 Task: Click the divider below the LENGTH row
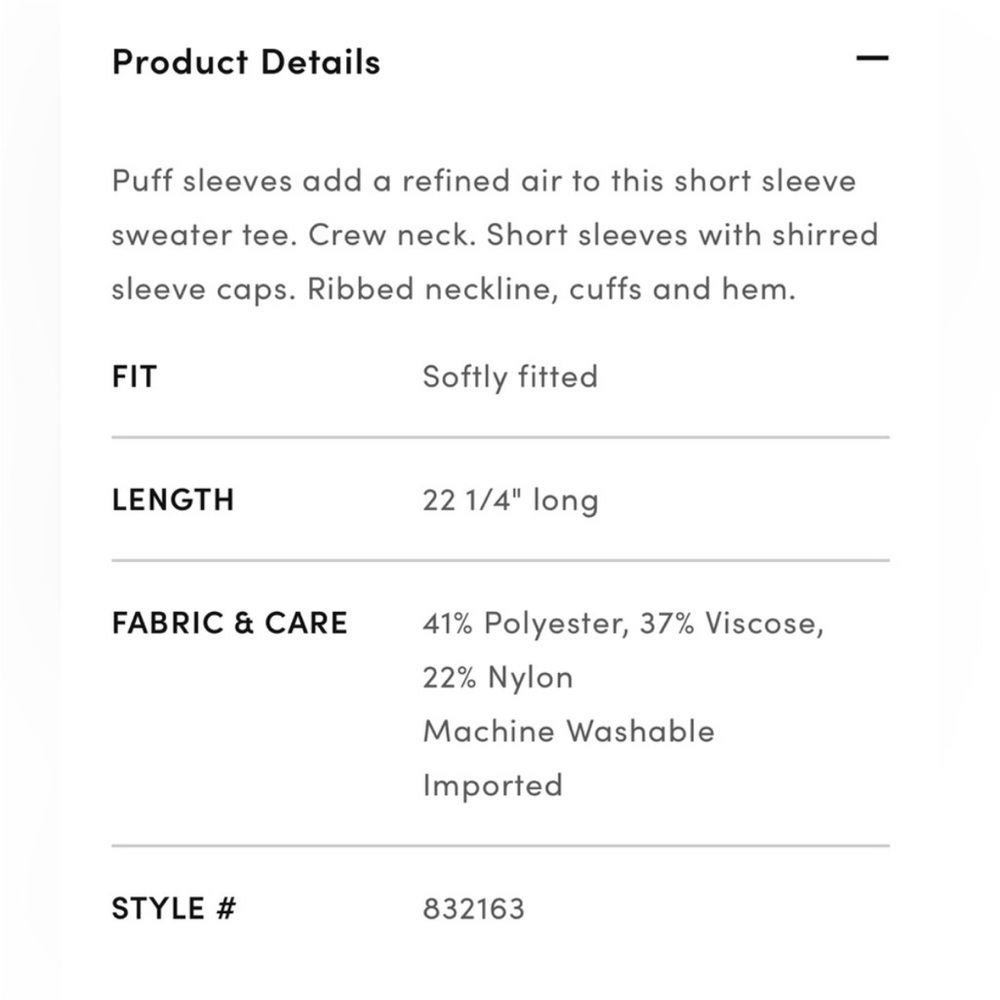point(501,561)
